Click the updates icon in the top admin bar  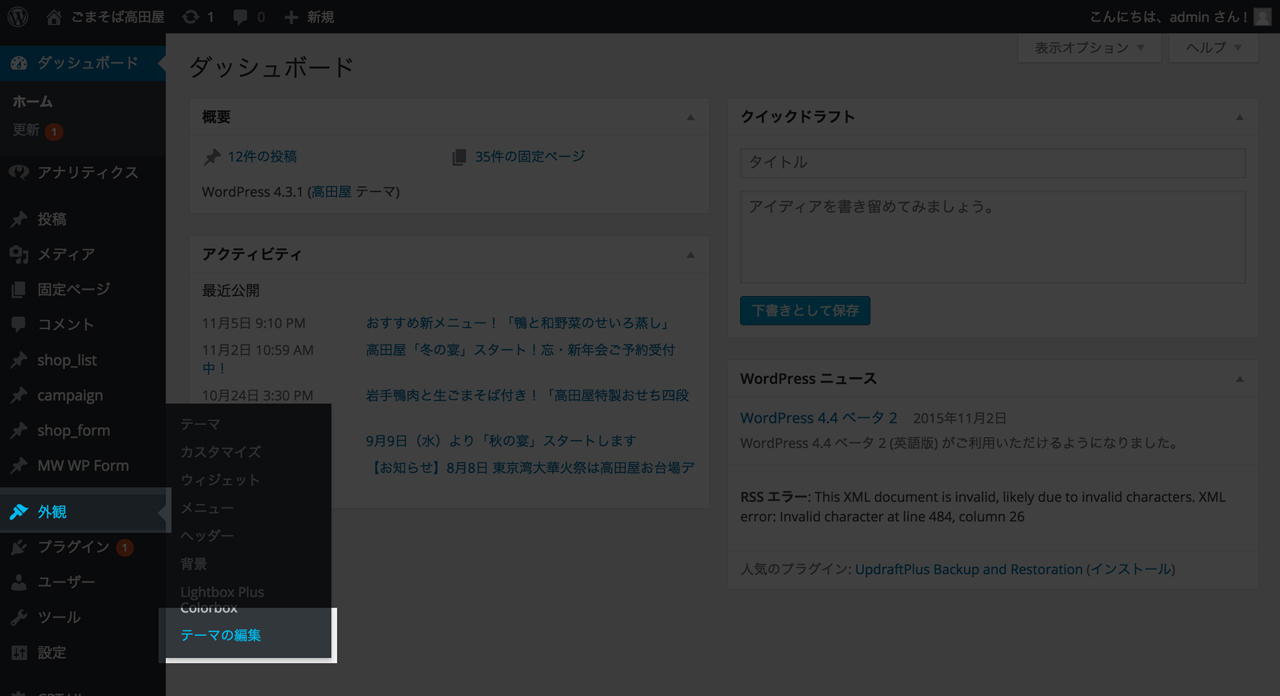pyautogui.click(x=189, y=17)
